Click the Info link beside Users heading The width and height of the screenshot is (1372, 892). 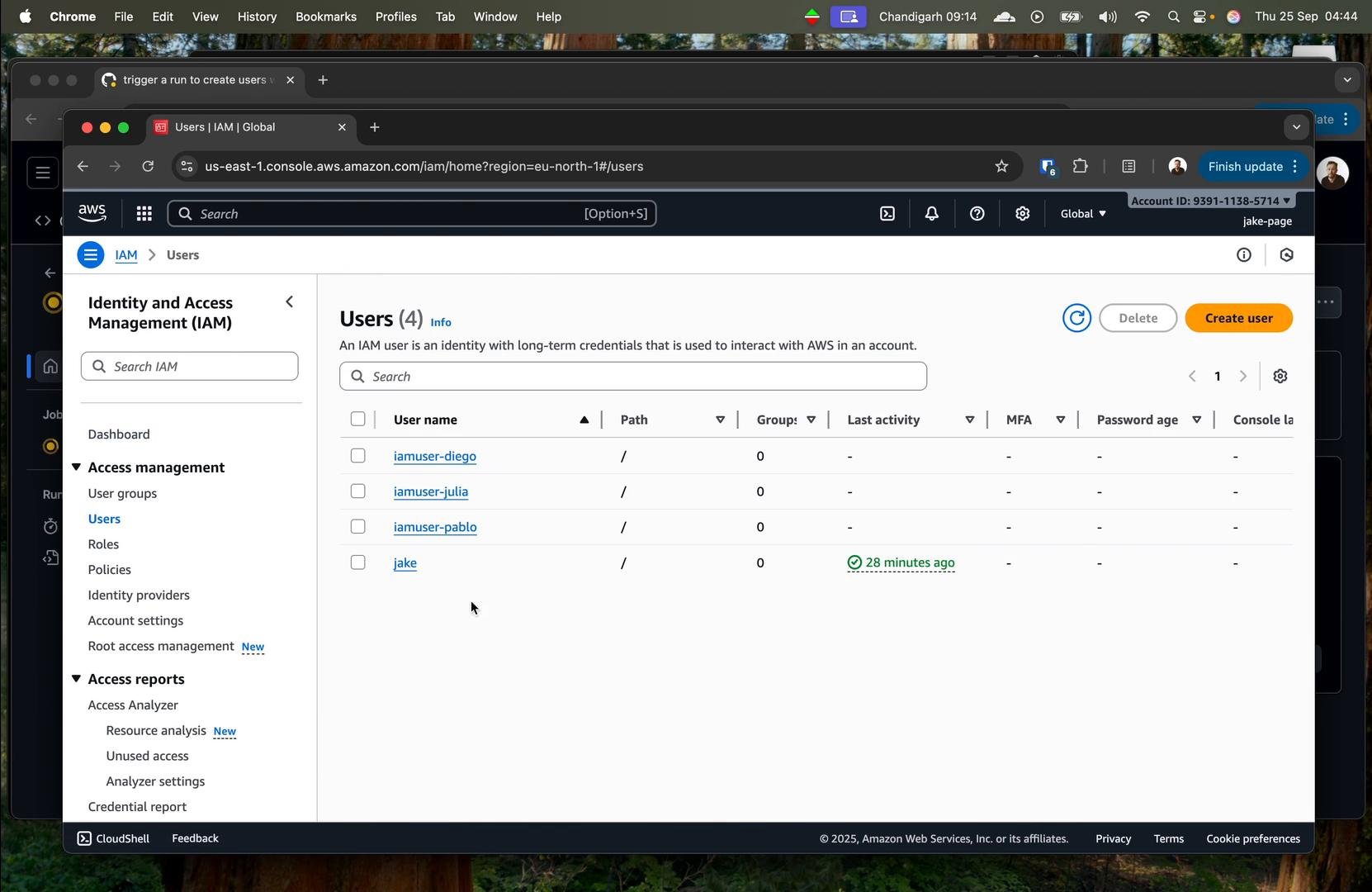click(x=441, y=322)
